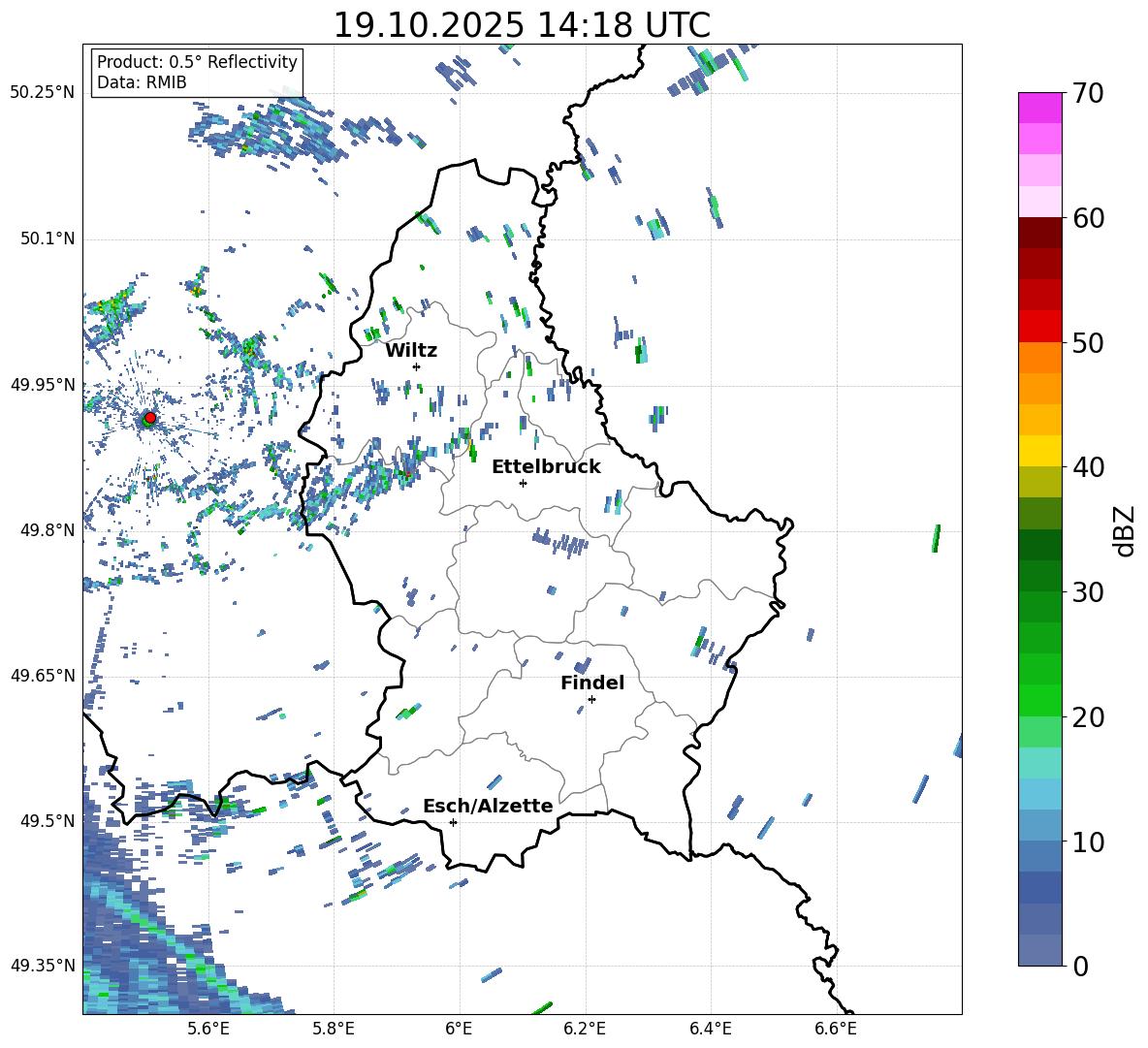Select the Wiltz city label

coord(411,350)
